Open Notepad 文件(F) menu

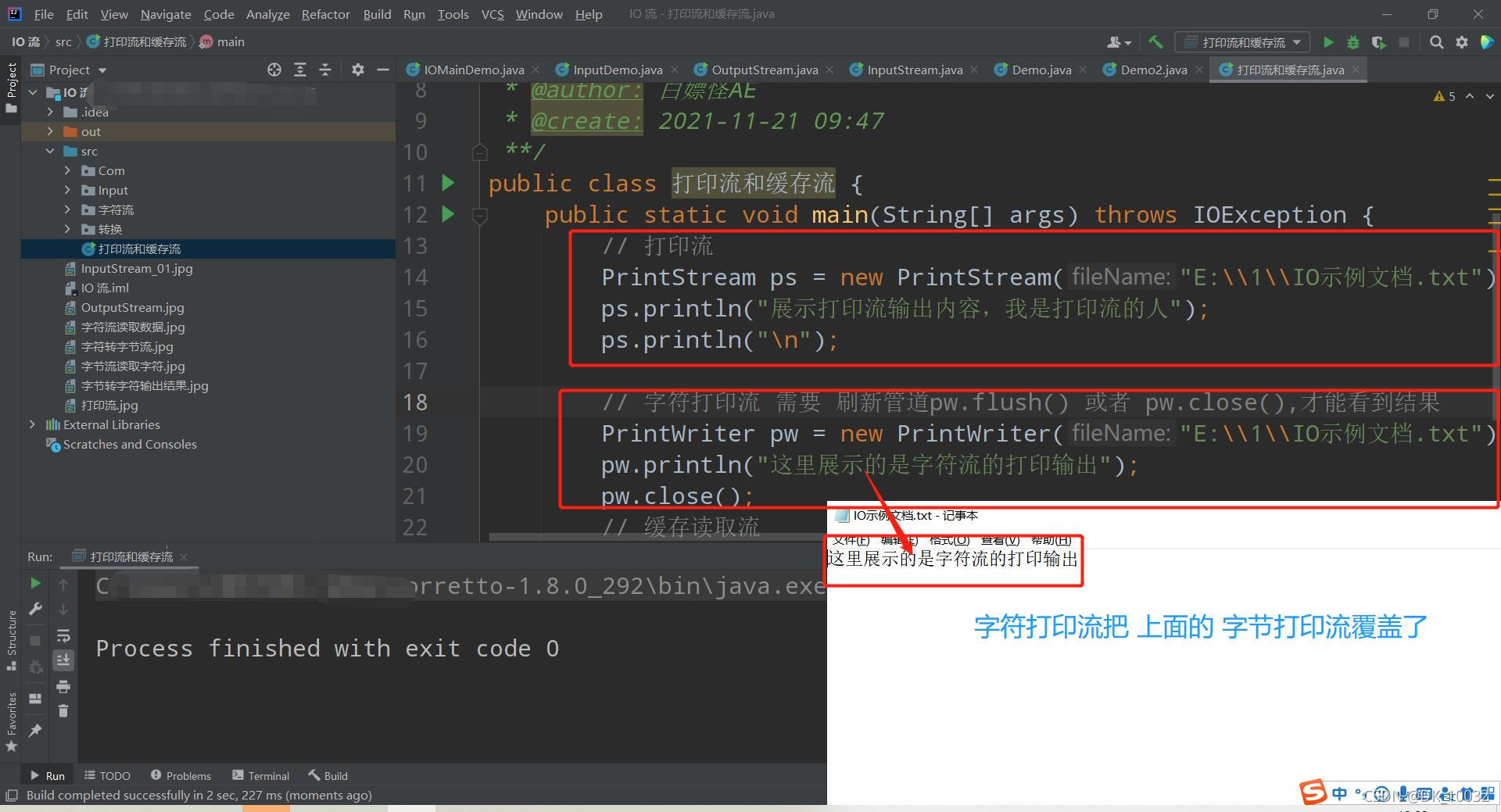click(851, 540)
